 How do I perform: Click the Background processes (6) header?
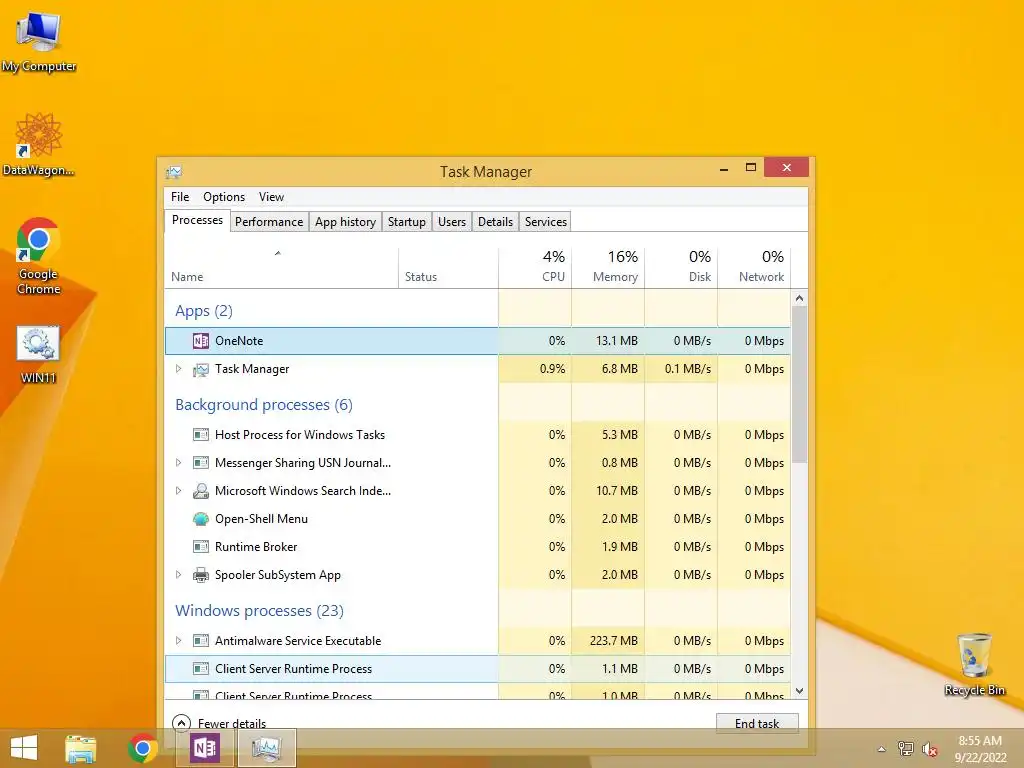pyautogui.click(x=264, y=405)
